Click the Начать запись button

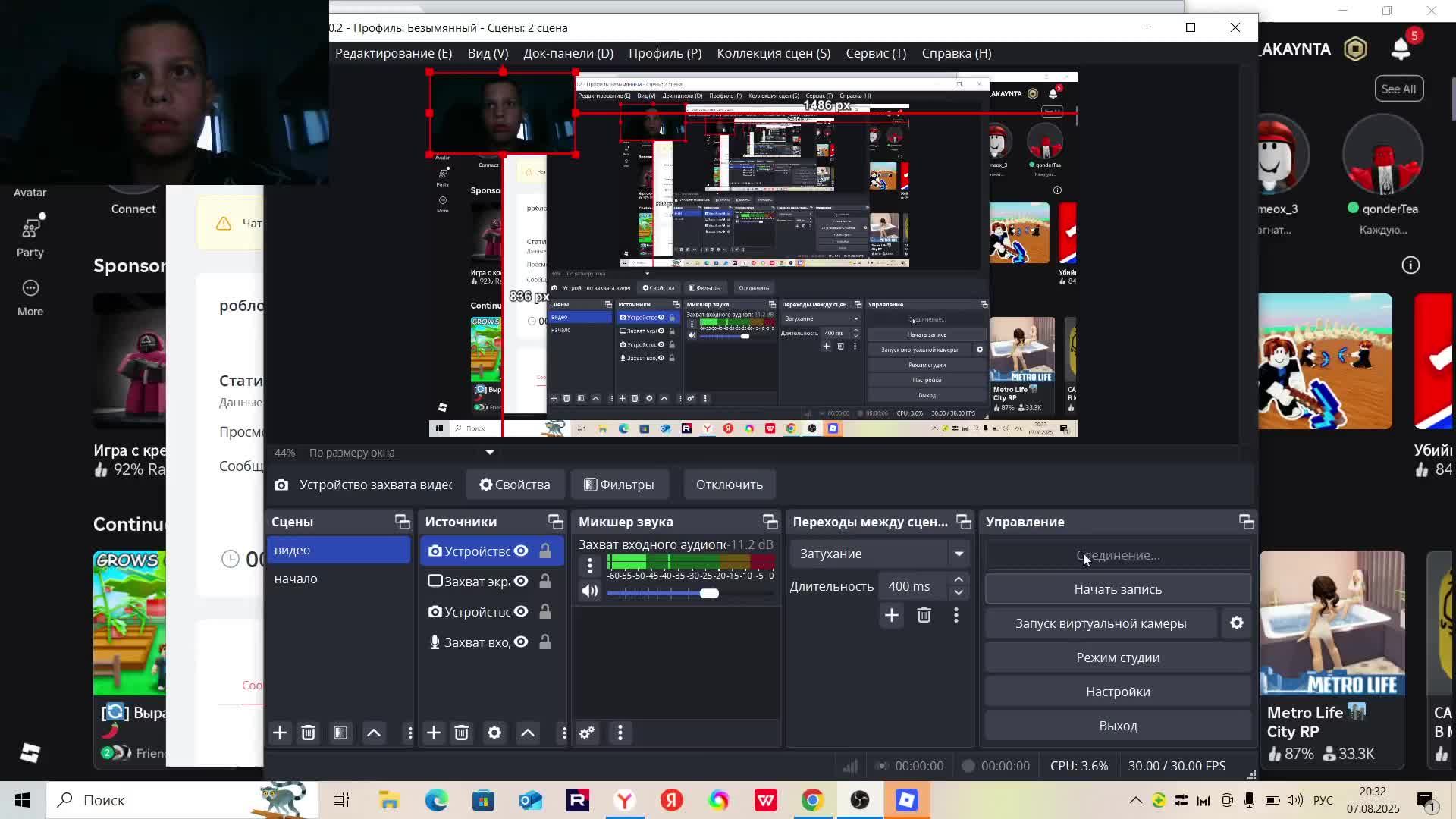click(1117, 589)
